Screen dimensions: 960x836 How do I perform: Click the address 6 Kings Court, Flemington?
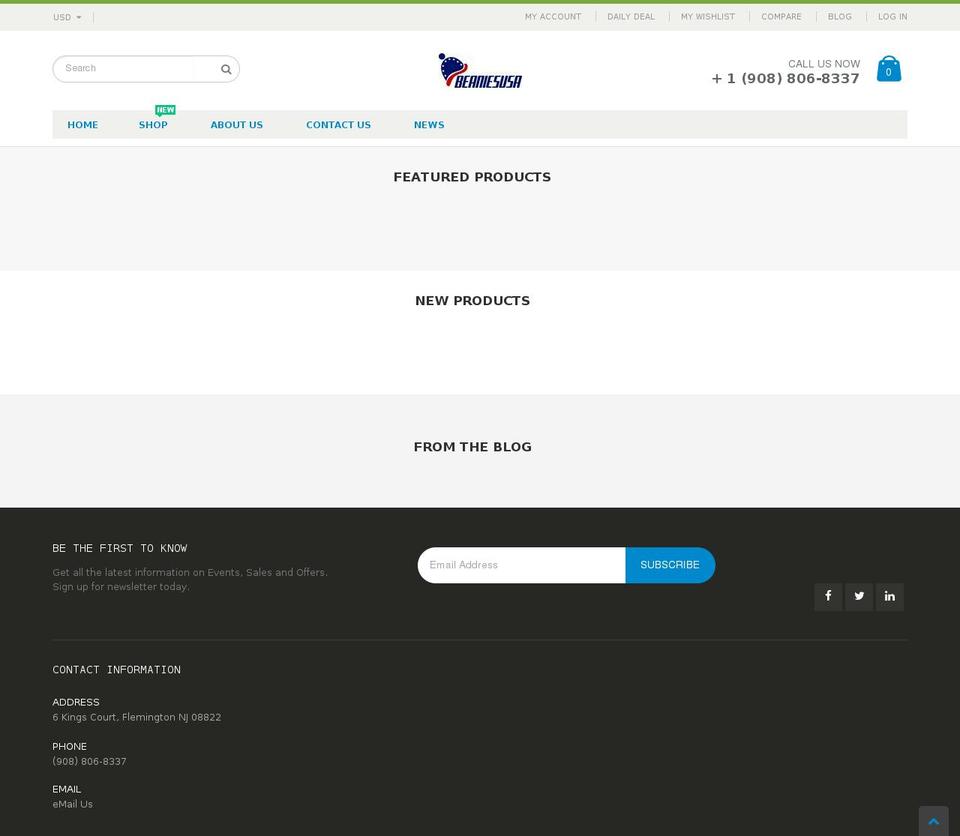click(137, 717)
